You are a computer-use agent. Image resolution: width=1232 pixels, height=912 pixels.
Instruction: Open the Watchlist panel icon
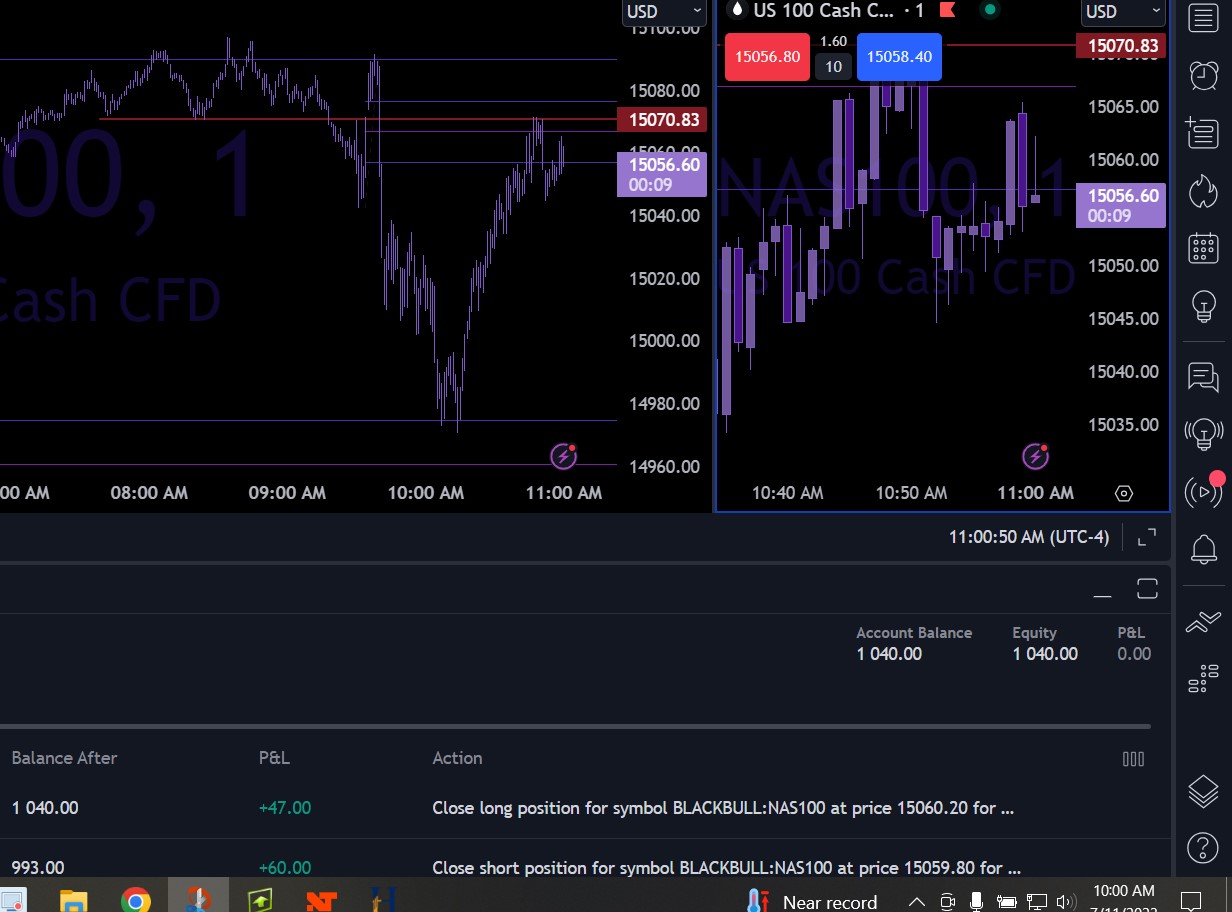click(x=1202, y=17)
